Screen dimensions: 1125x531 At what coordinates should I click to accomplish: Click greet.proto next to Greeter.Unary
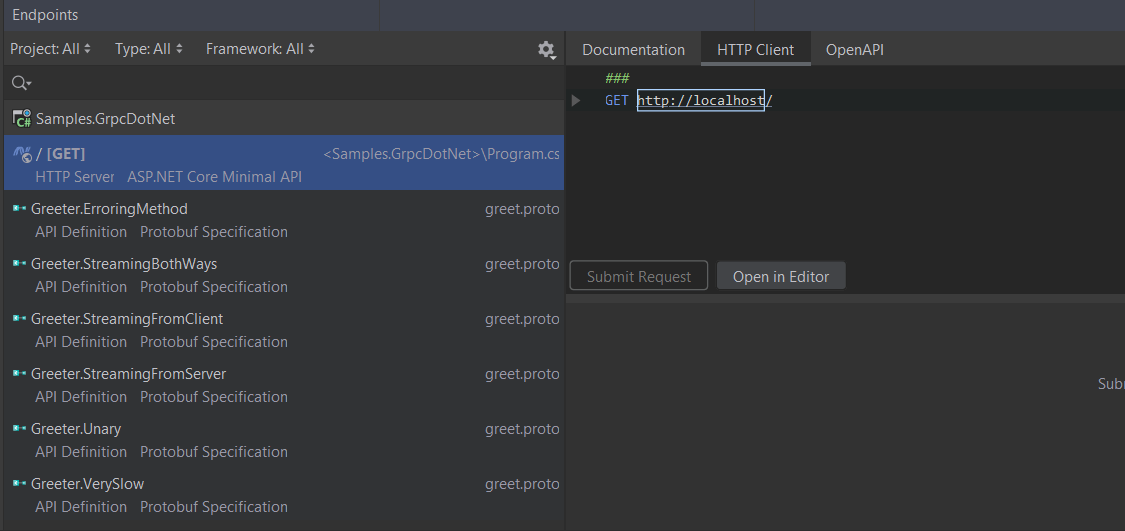pyautogui.click(x=522, y=428)
